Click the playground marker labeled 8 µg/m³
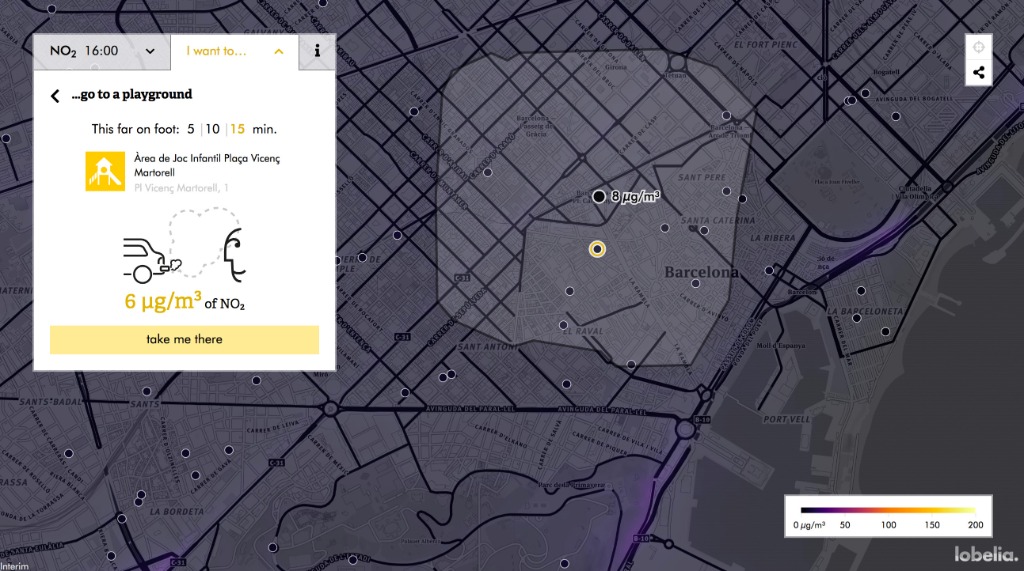The image size is (1024, 571). click(x=599, y=196)
